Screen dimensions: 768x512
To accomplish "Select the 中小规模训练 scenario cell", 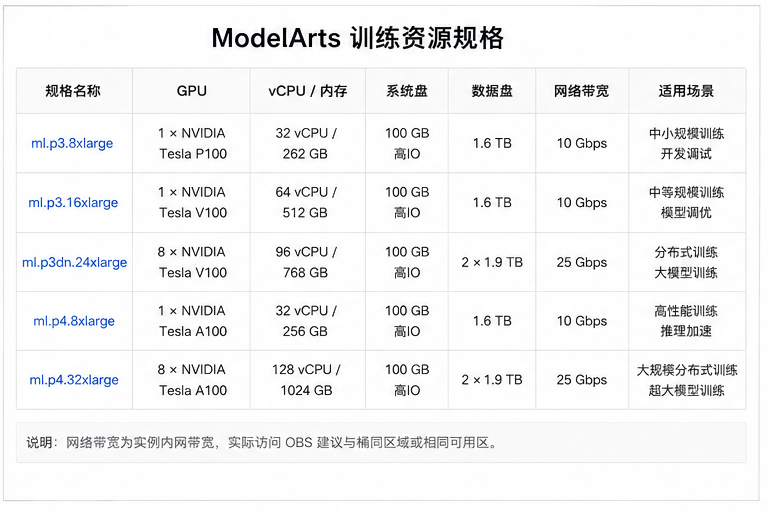I will [687, 144].
